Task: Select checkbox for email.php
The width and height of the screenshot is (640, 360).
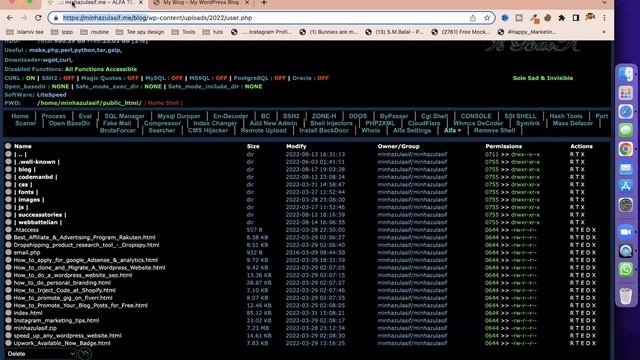Action: [8, 252]
